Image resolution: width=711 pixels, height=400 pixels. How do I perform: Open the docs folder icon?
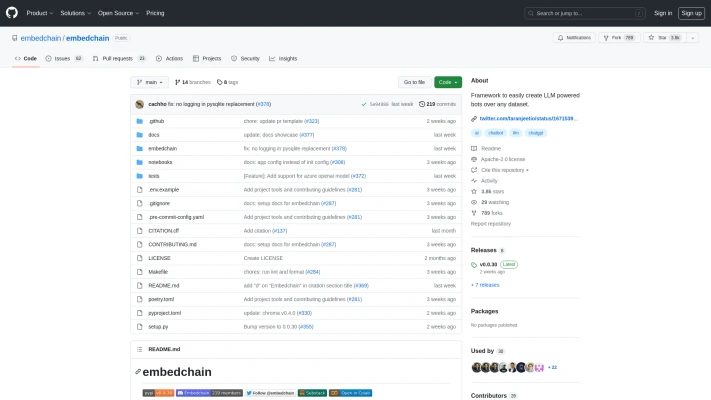pyautogui.click(x=140, y=135)
